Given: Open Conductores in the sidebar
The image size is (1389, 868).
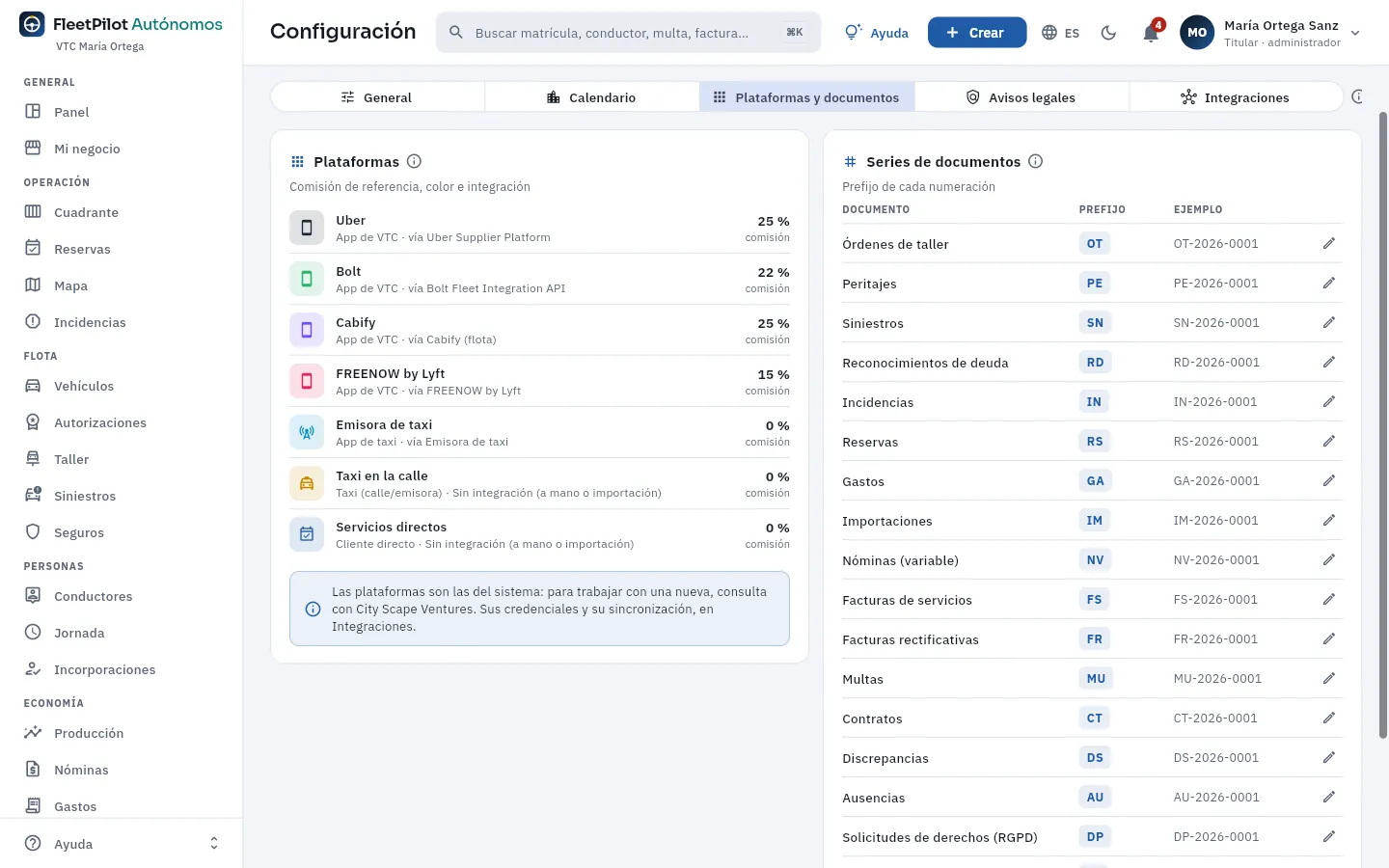Looking at the screenshot, I should tap(122, 596).
